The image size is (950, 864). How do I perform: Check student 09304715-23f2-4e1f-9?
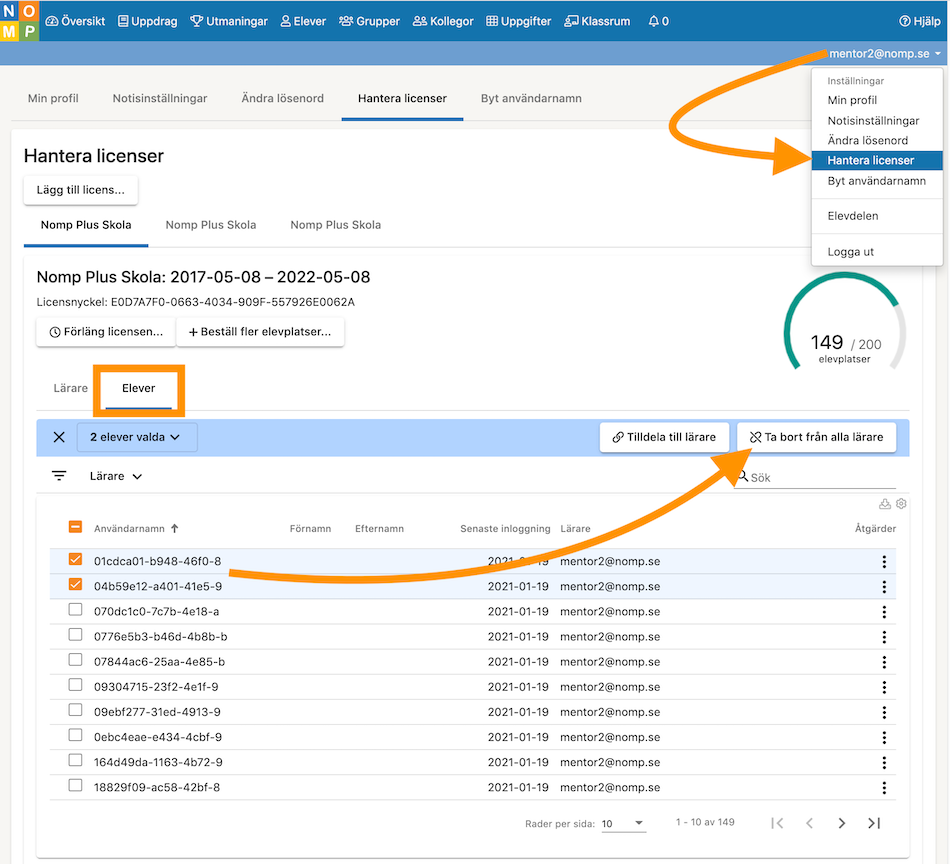75,685
